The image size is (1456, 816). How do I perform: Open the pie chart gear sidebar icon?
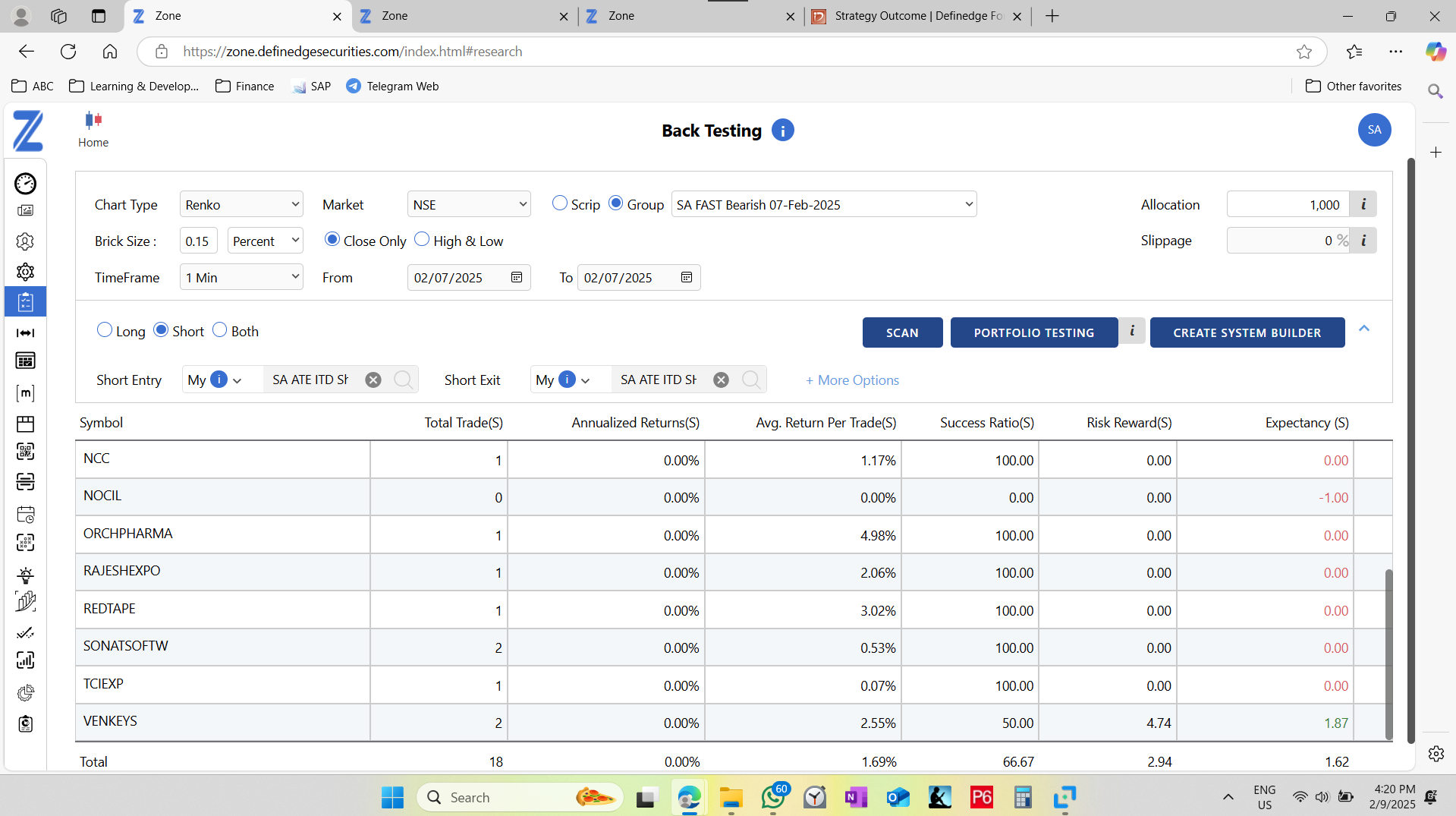tap(25, 693)
